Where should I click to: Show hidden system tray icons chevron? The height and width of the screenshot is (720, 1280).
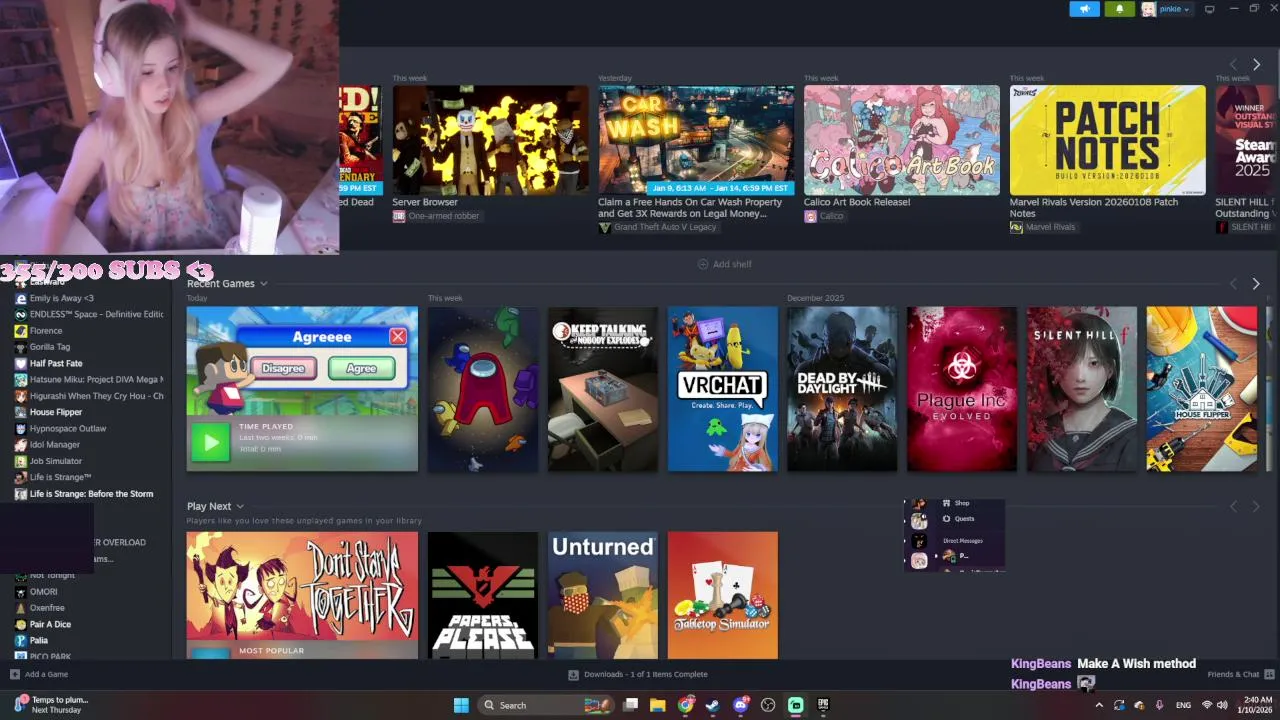coord(1098,705)
